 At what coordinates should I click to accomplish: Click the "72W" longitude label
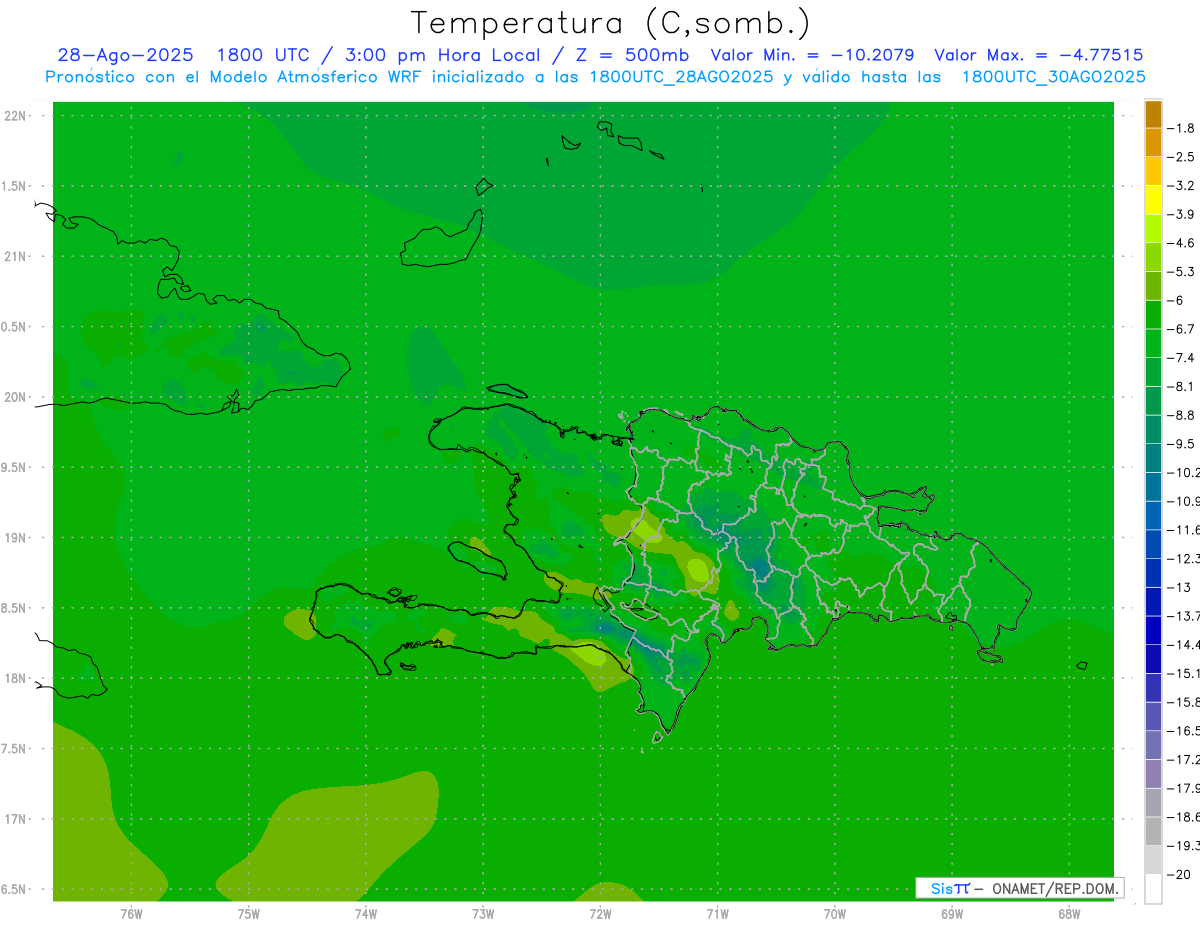coord(600,913)
